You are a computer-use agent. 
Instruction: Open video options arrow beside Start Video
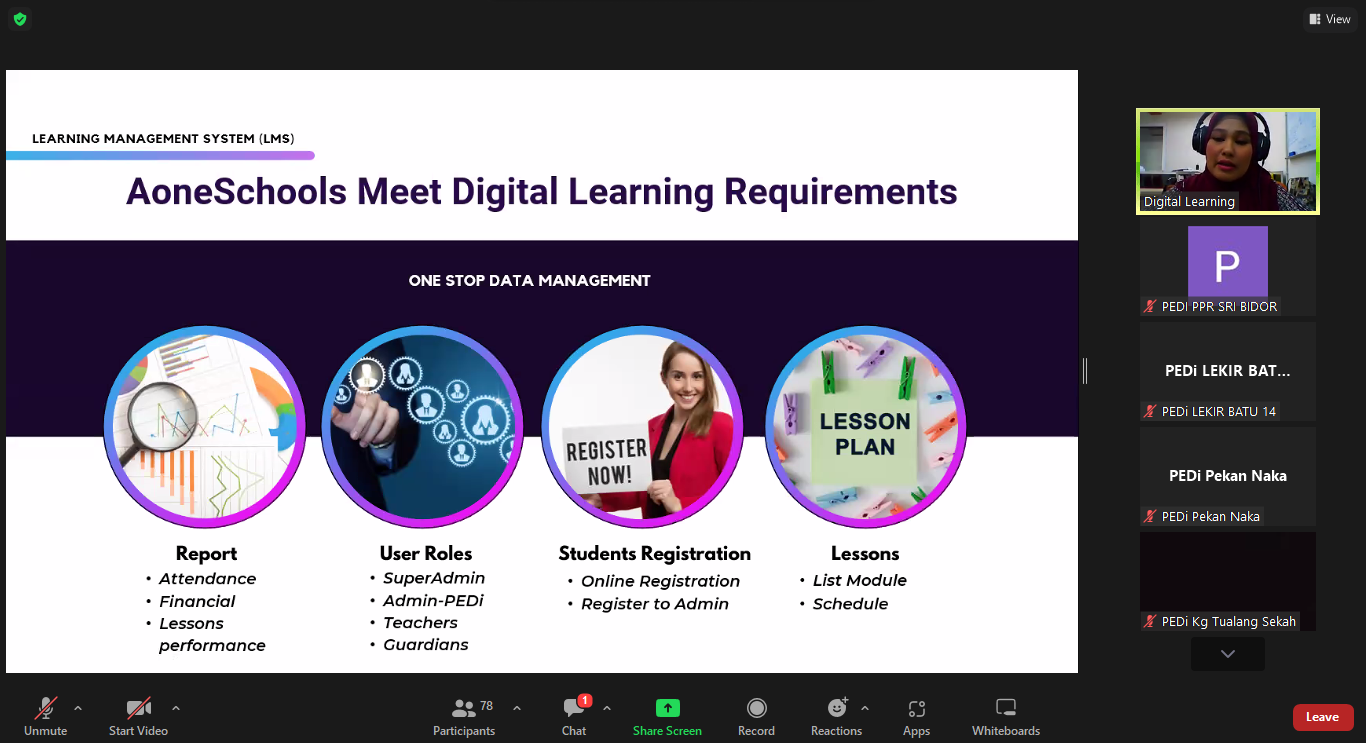click(x=176, y=708)
